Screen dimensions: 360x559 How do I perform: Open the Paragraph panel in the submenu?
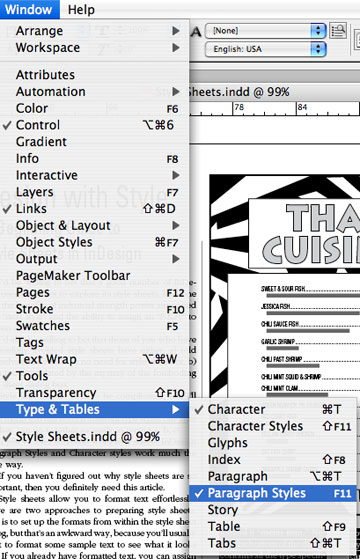coord(273,477)
